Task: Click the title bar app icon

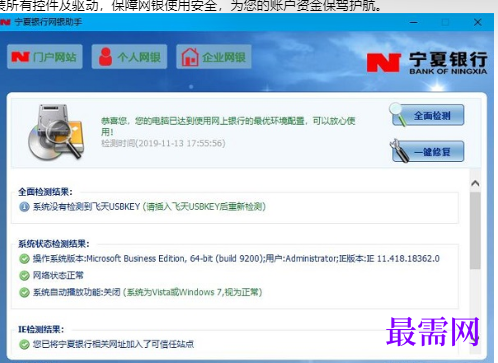Action: point(5,22)
